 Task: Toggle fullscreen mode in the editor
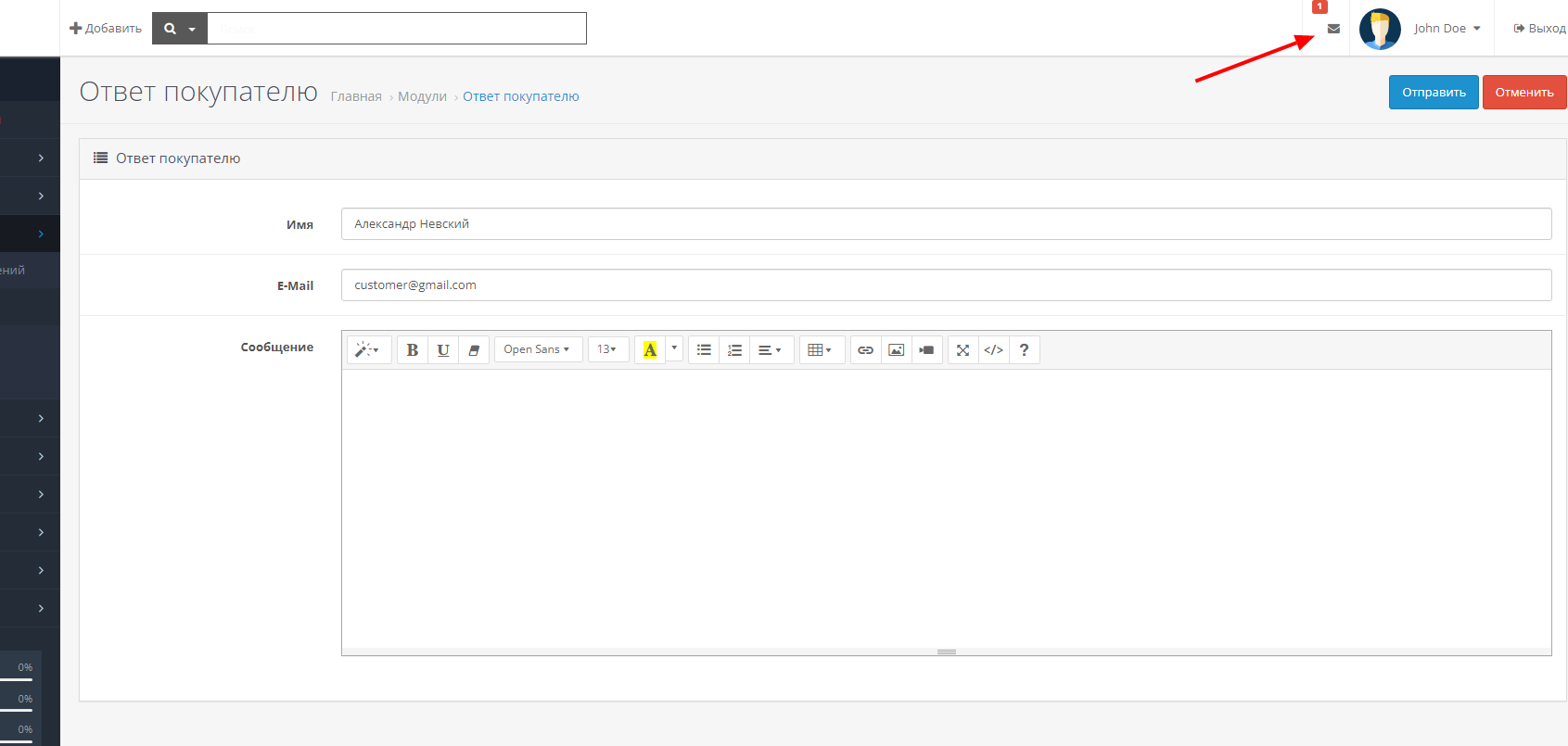point(962,350)
